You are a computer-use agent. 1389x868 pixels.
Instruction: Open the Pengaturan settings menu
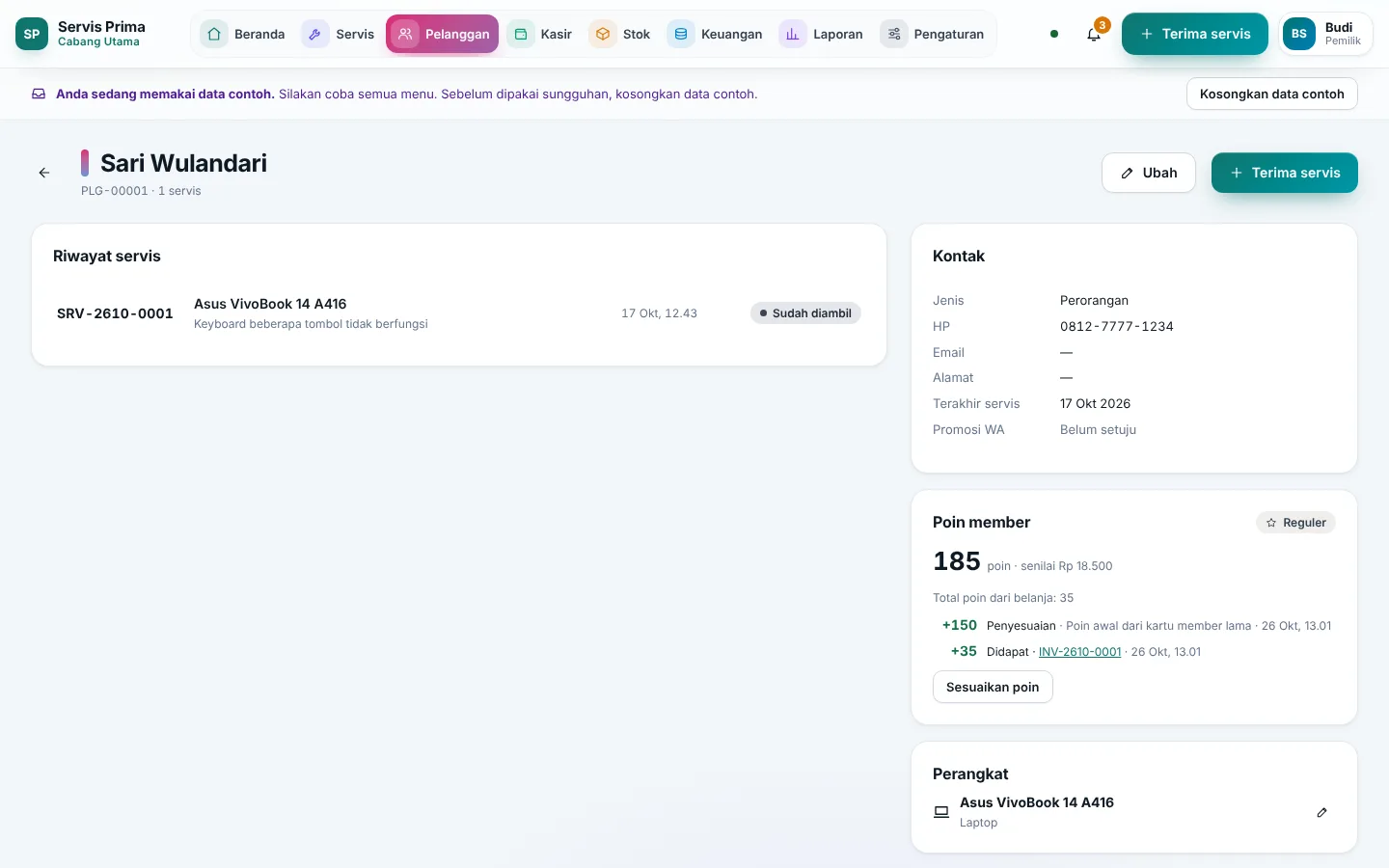pyautogui.click(x=933, y=34)
